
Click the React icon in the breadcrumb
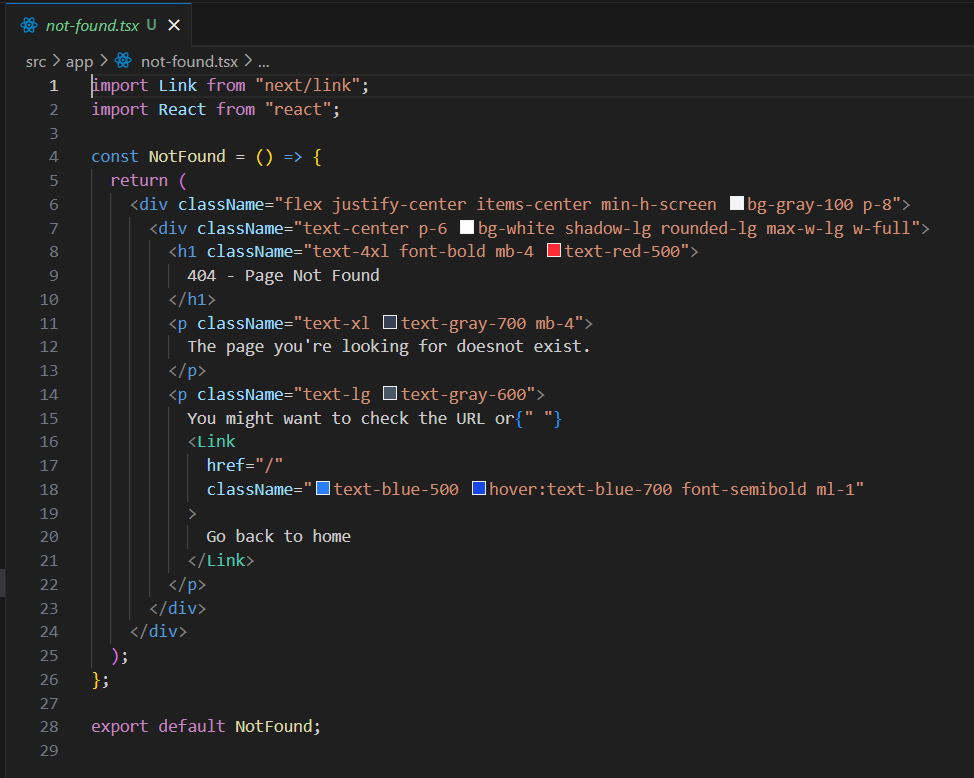(x=124, y=61)
